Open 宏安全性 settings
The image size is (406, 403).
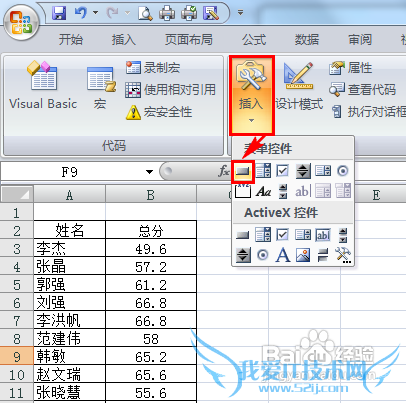pos(159,112)
